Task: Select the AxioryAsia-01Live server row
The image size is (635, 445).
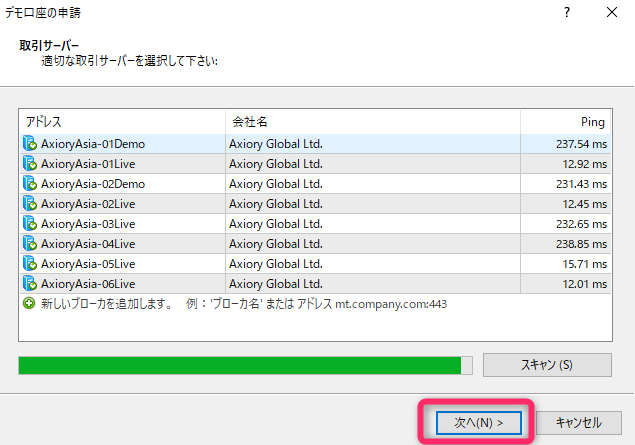Action: (x=315, y=164)
